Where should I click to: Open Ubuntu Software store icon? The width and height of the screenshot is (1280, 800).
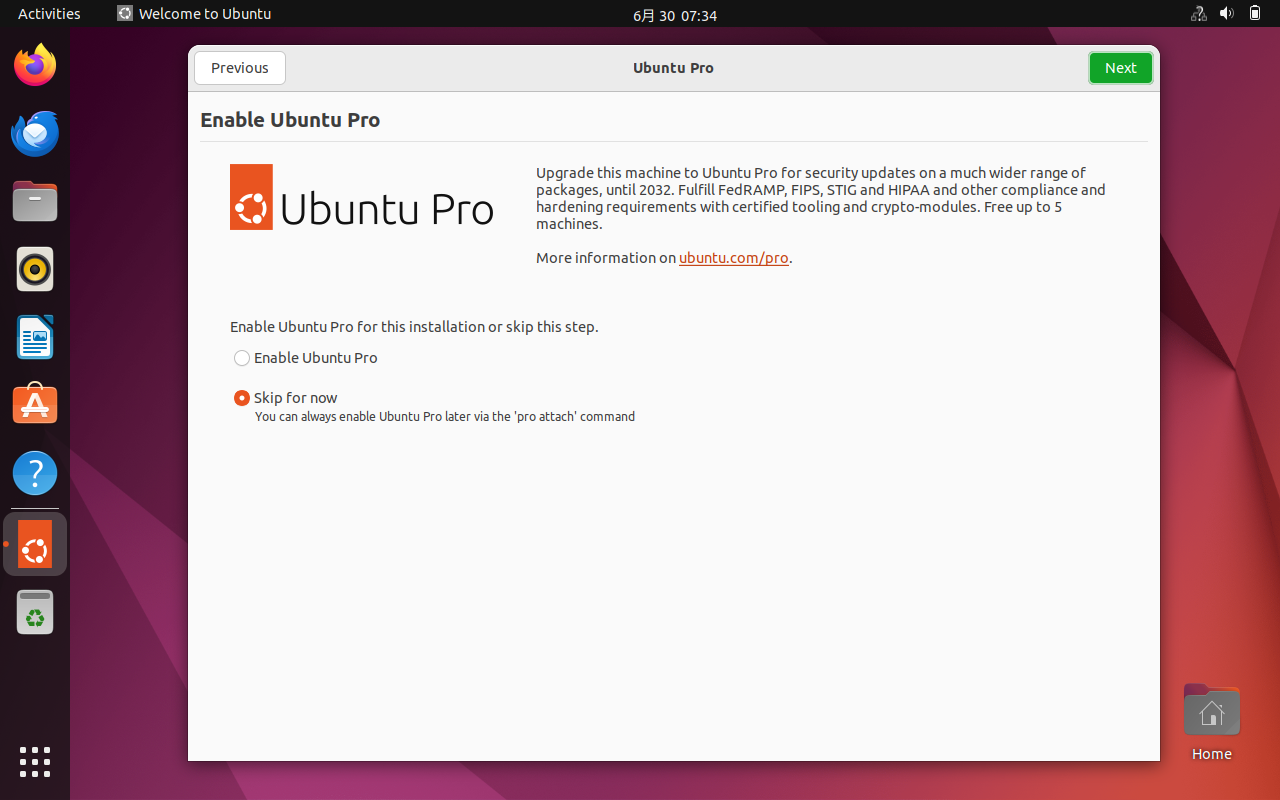pos(35,405)
